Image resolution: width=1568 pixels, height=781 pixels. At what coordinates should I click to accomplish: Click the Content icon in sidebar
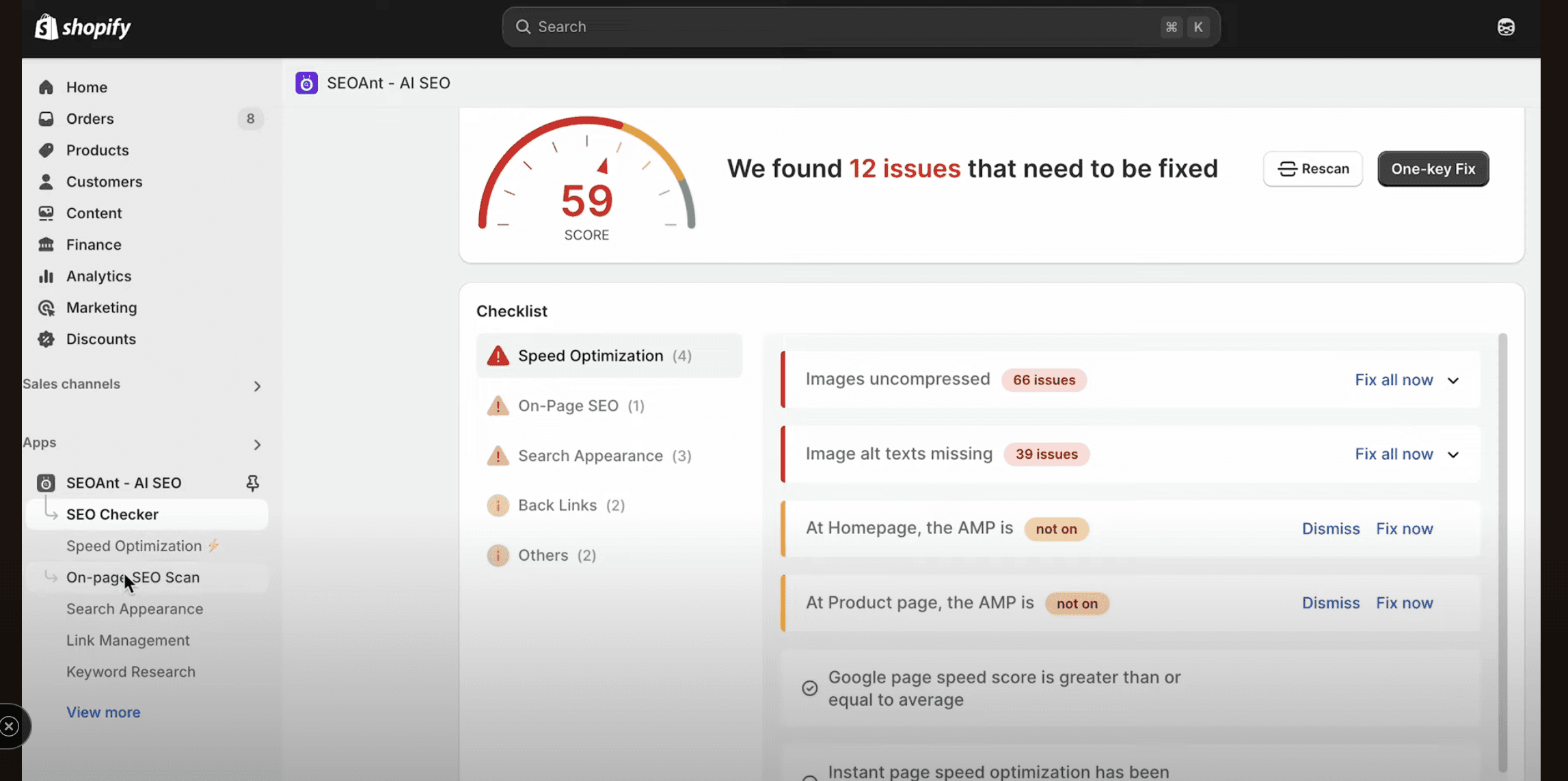(x=46, y=213)
